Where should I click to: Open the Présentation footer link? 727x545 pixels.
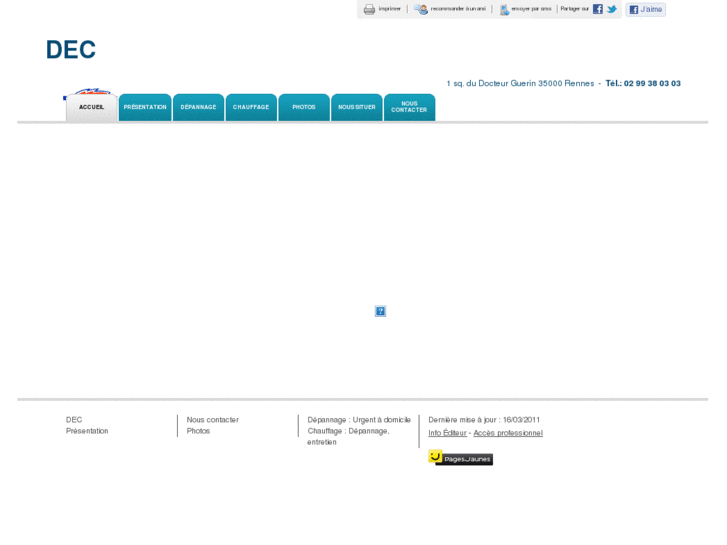point(87,431)
